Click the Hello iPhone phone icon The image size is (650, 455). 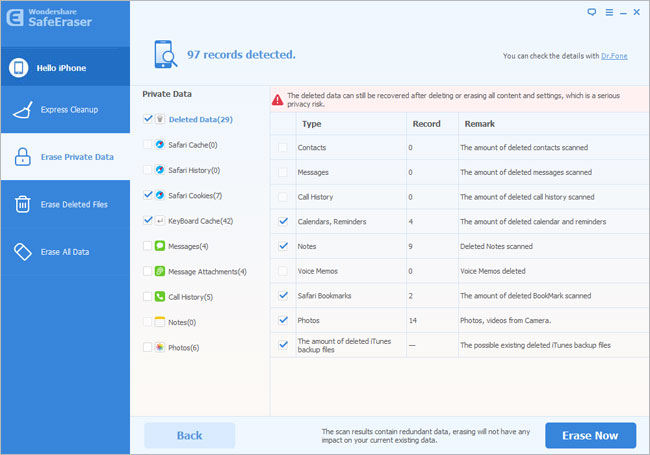19,68
